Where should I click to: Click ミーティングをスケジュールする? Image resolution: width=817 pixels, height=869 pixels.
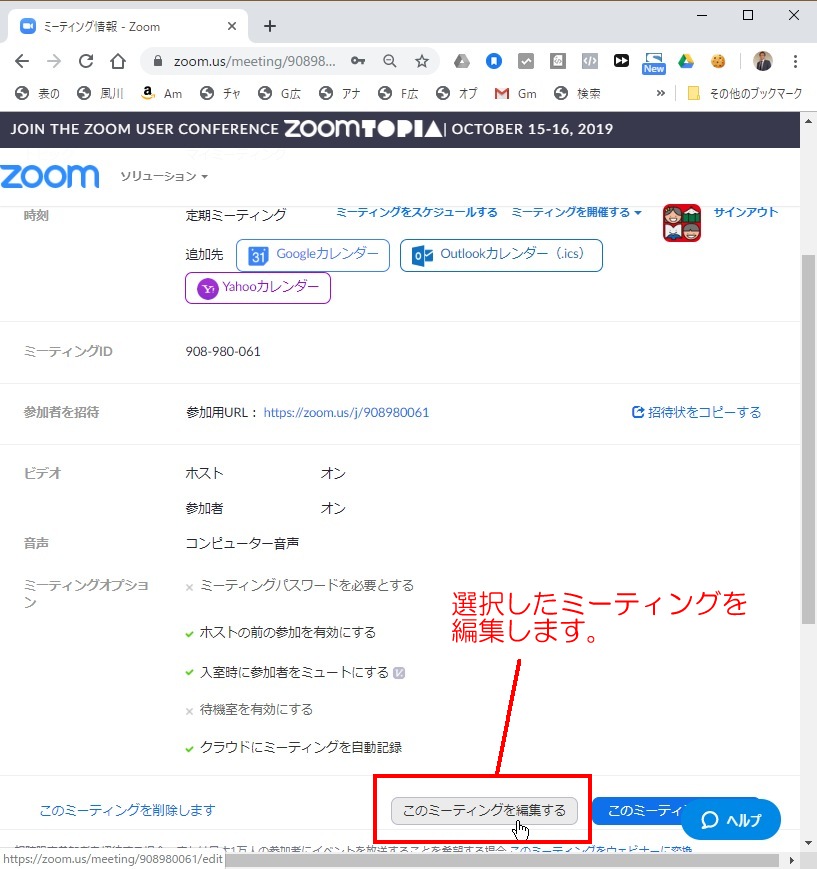pos(417,212)
